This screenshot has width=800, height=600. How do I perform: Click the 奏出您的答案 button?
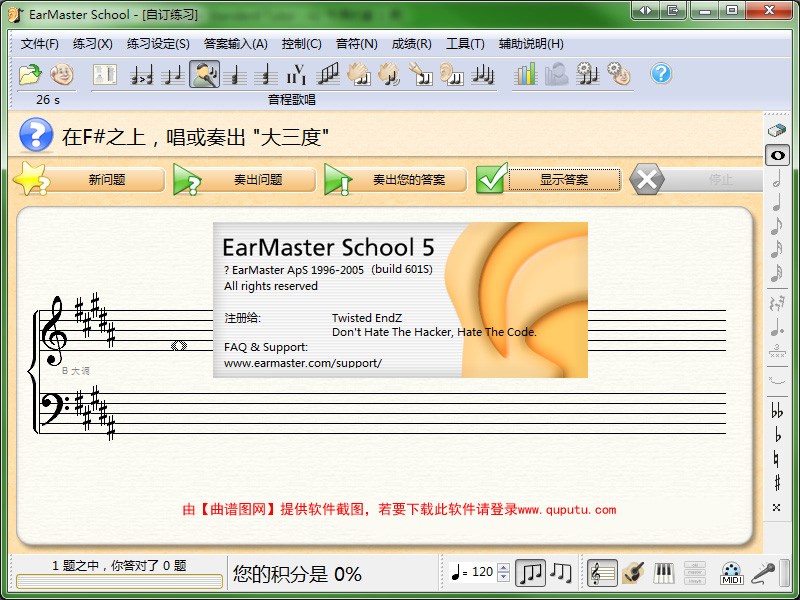(x=395, y=180)
